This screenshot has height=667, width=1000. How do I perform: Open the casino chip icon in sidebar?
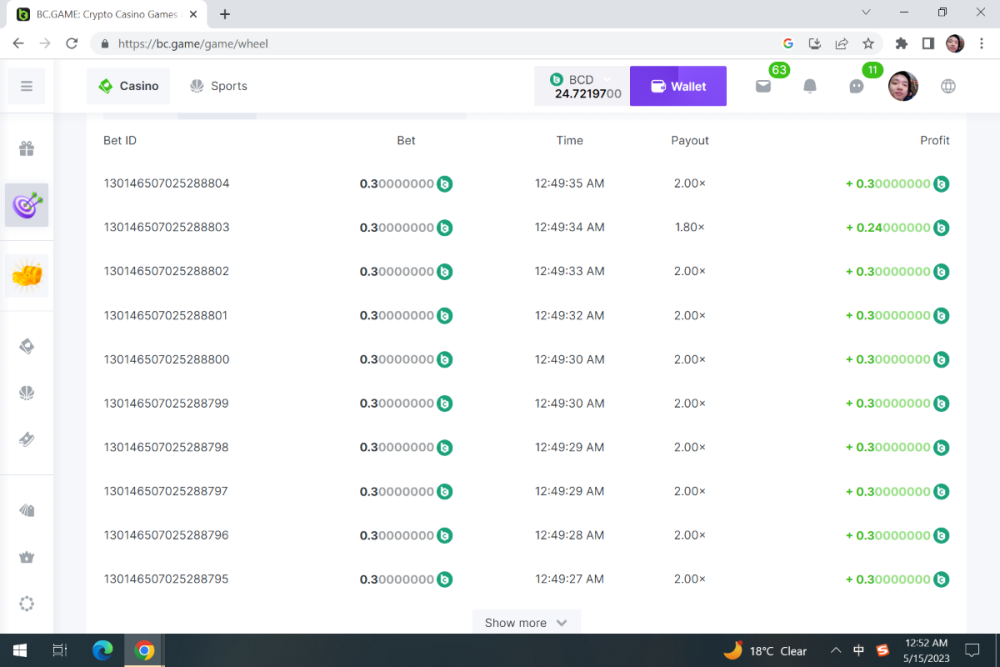[26, 344]
